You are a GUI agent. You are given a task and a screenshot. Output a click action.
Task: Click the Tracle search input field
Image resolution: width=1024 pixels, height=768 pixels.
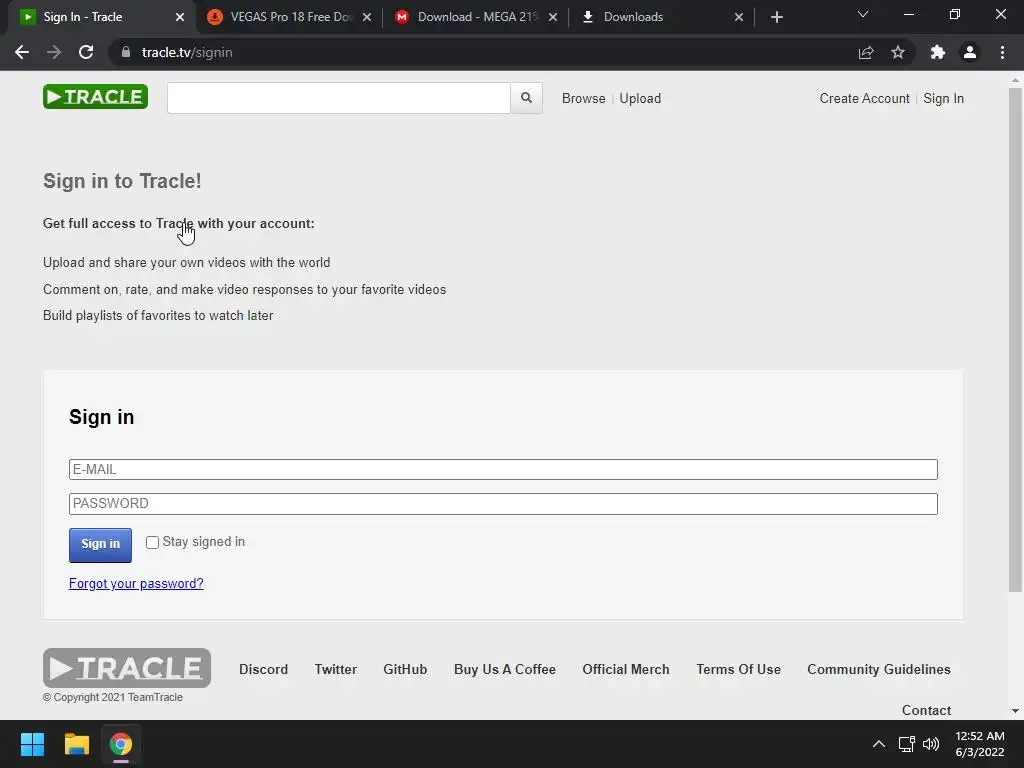[x=338, y=98]
